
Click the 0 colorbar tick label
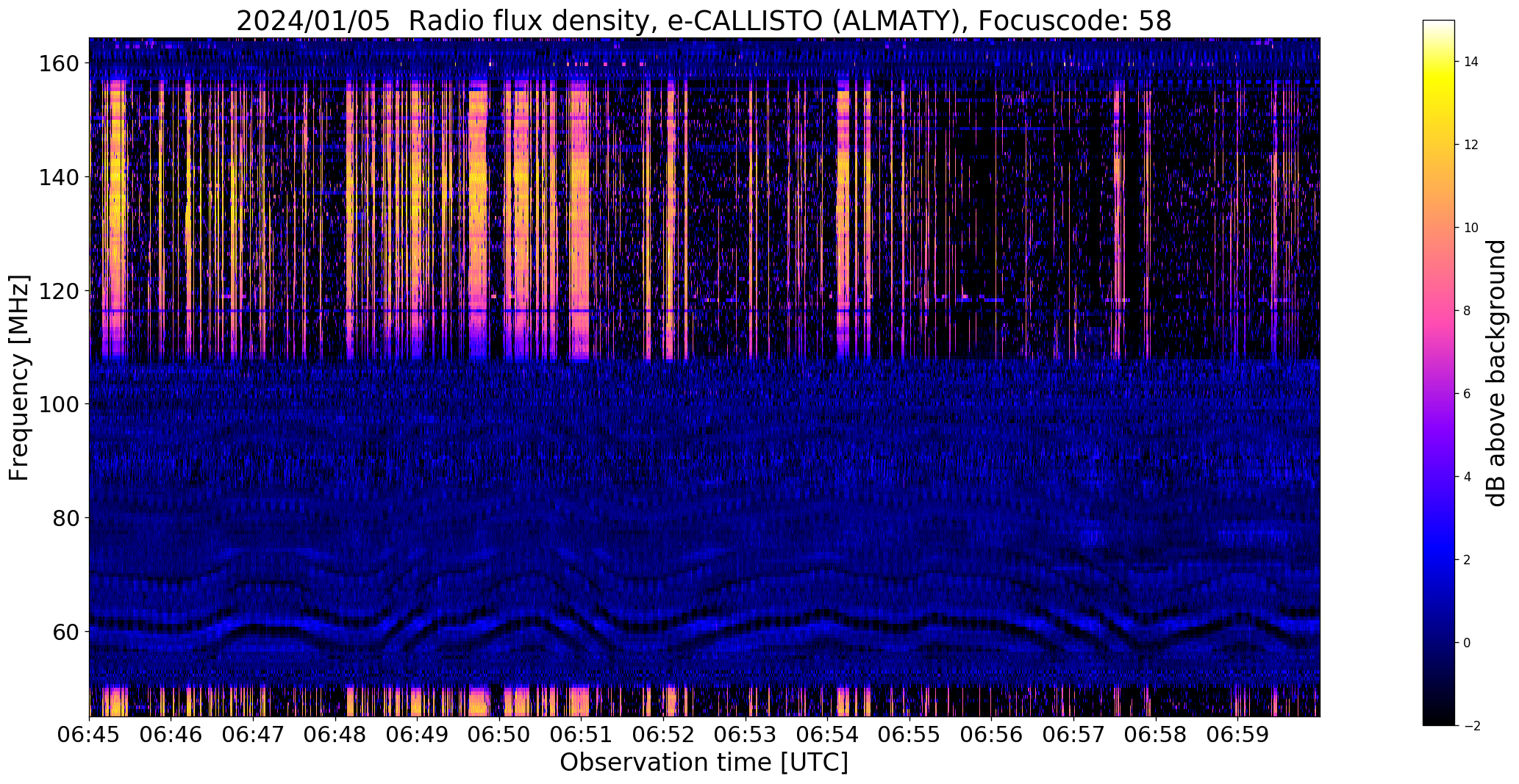pyautogui.click(x=1468, y=643)
